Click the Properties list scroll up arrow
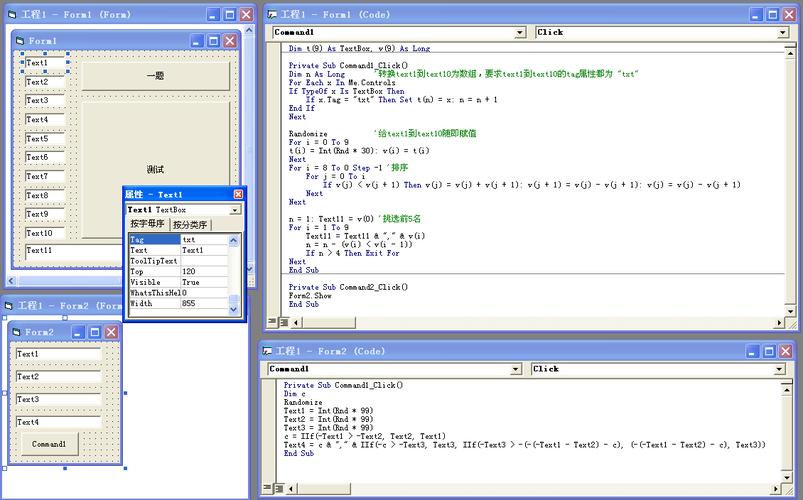803x500 pixels. (x=234, y=240)
